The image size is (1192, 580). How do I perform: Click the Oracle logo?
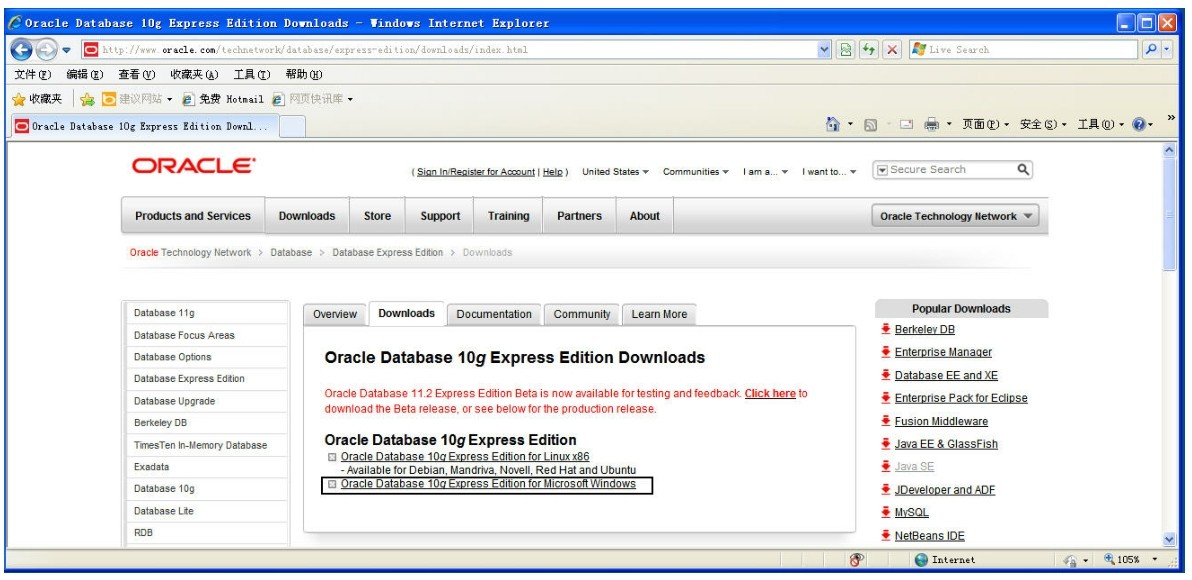193,166
